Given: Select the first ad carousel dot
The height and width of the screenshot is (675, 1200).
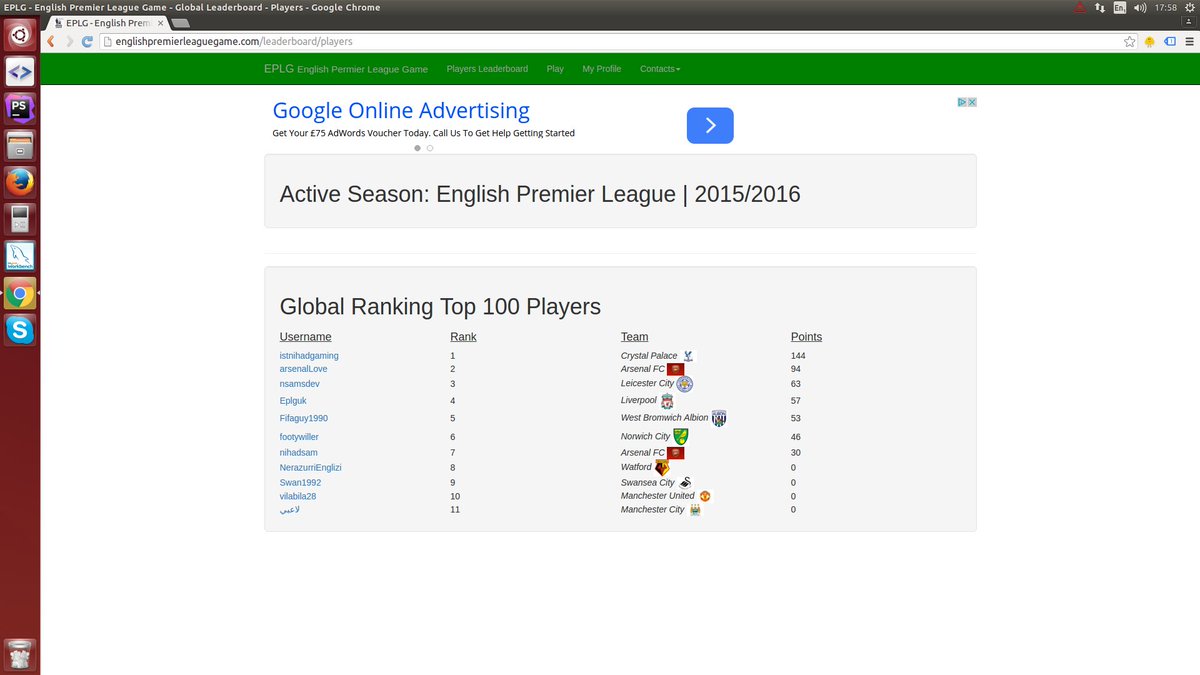Looking at the screenshot, I should [418, 148].
